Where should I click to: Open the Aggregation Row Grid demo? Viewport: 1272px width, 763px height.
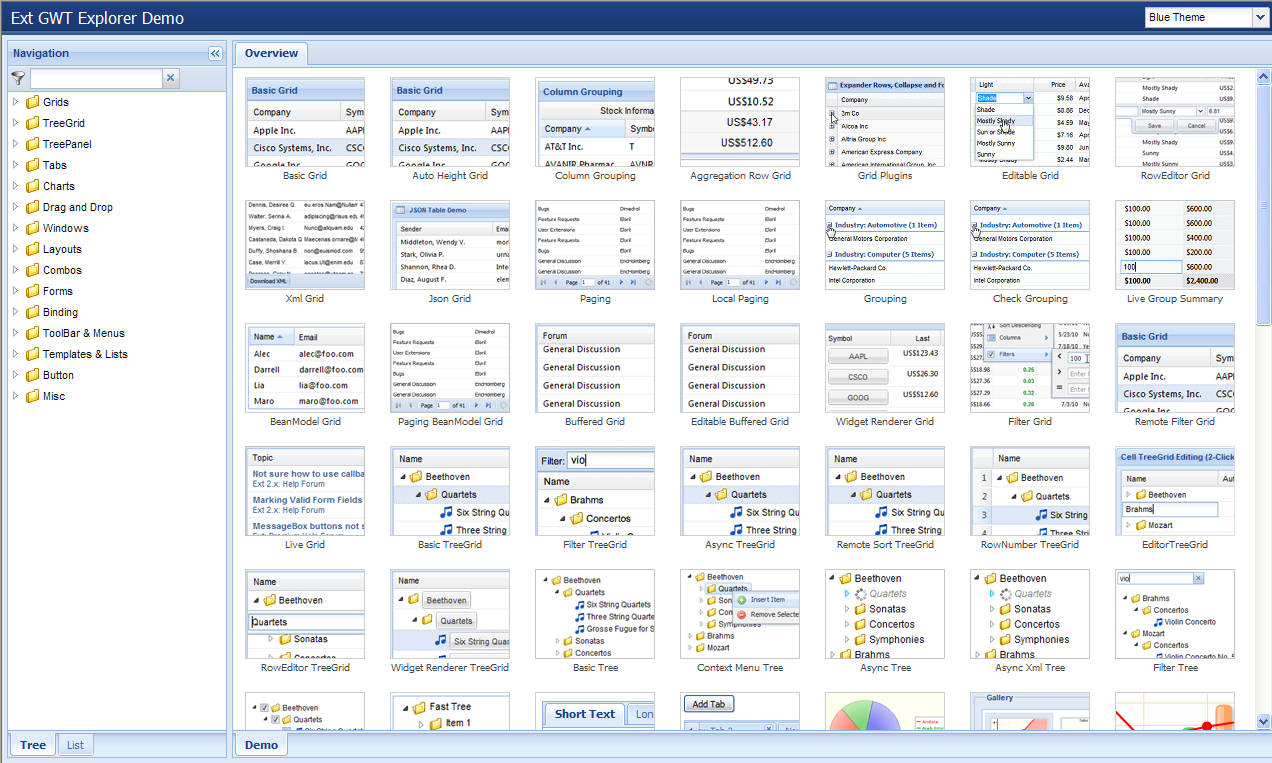click(x=740, y=122)
